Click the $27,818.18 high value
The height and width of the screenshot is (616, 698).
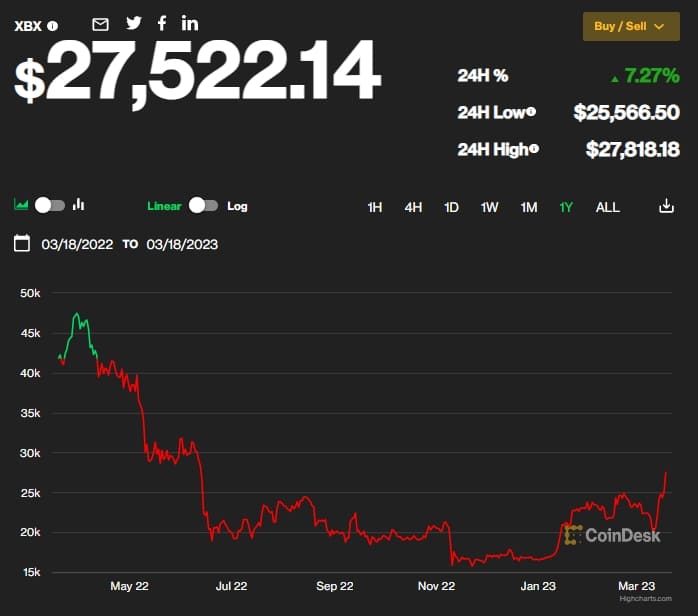[x=633, y=149]
